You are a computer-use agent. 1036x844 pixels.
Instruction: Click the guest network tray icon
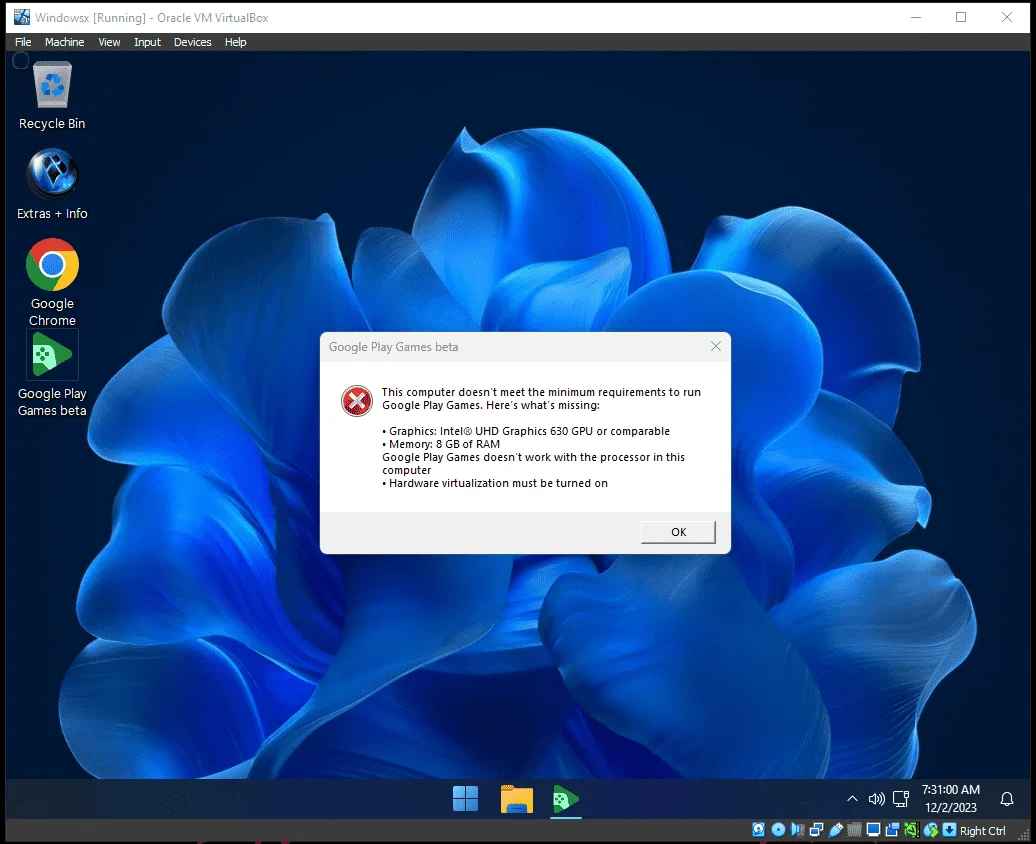coord(901,799)
